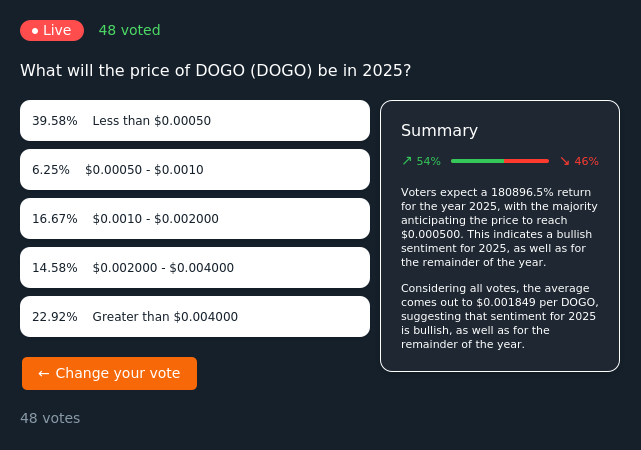Click the red part of sentiment bar
The width and height of the screenshot is (641, 450).
point(526,160)
